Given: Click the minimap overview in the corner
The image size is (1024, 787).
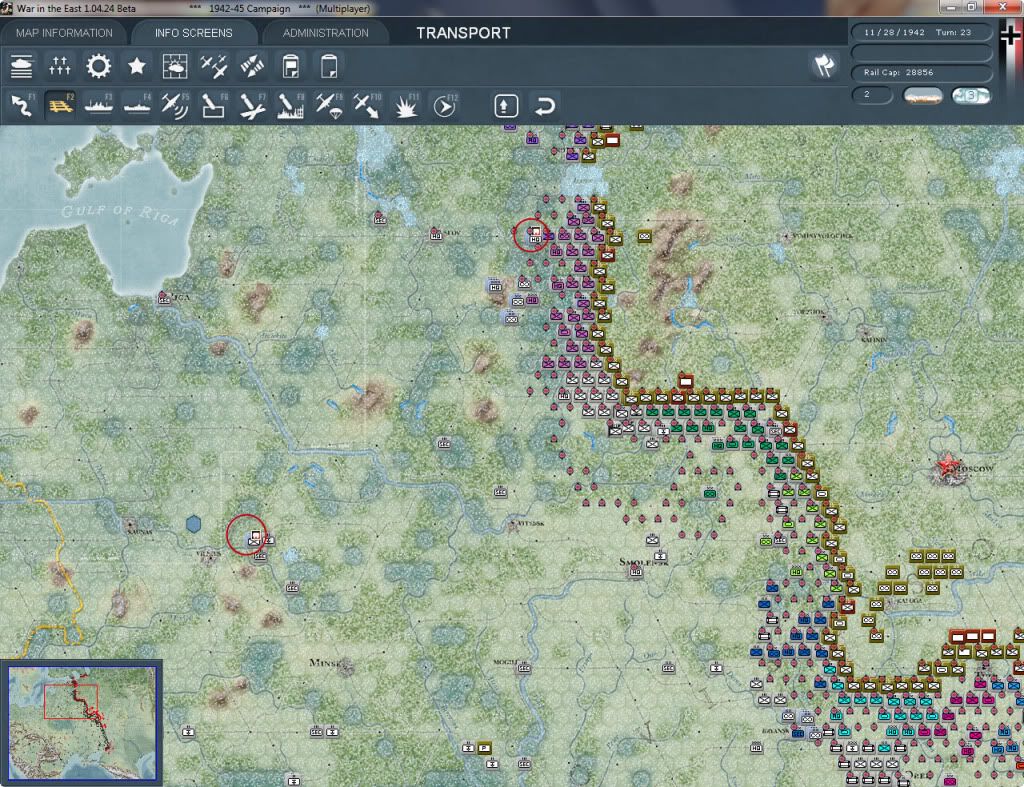Looking at the screenshot, I should point(82,722).
